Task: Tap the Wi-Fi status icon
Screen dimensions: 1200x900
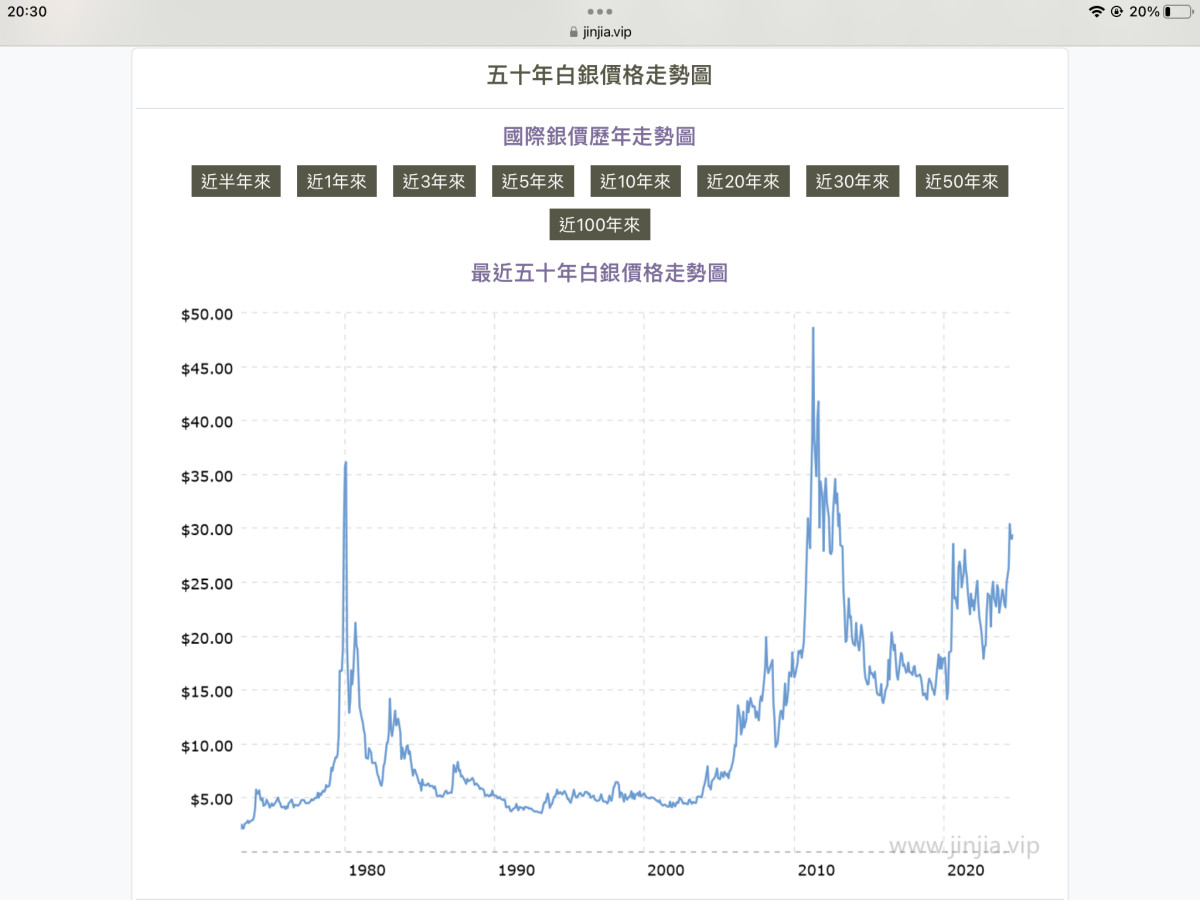Action: pyautogui.click(x=1097, y=12)
